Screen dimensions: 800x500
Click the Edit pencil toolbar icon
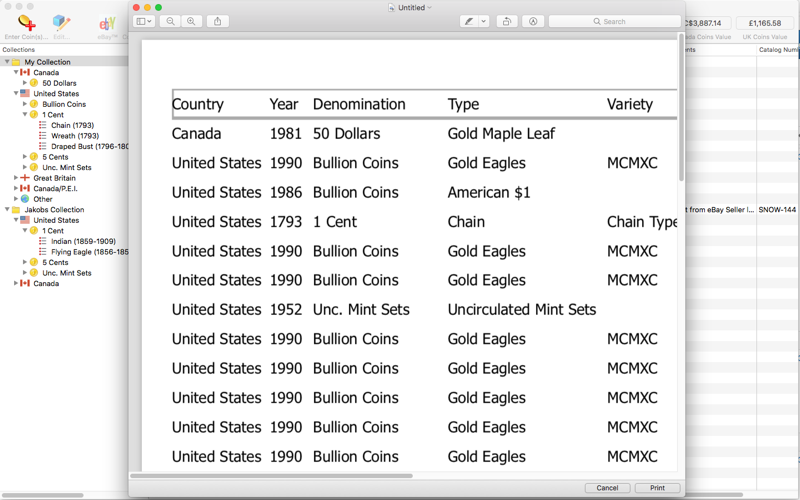tap(61, 23)
